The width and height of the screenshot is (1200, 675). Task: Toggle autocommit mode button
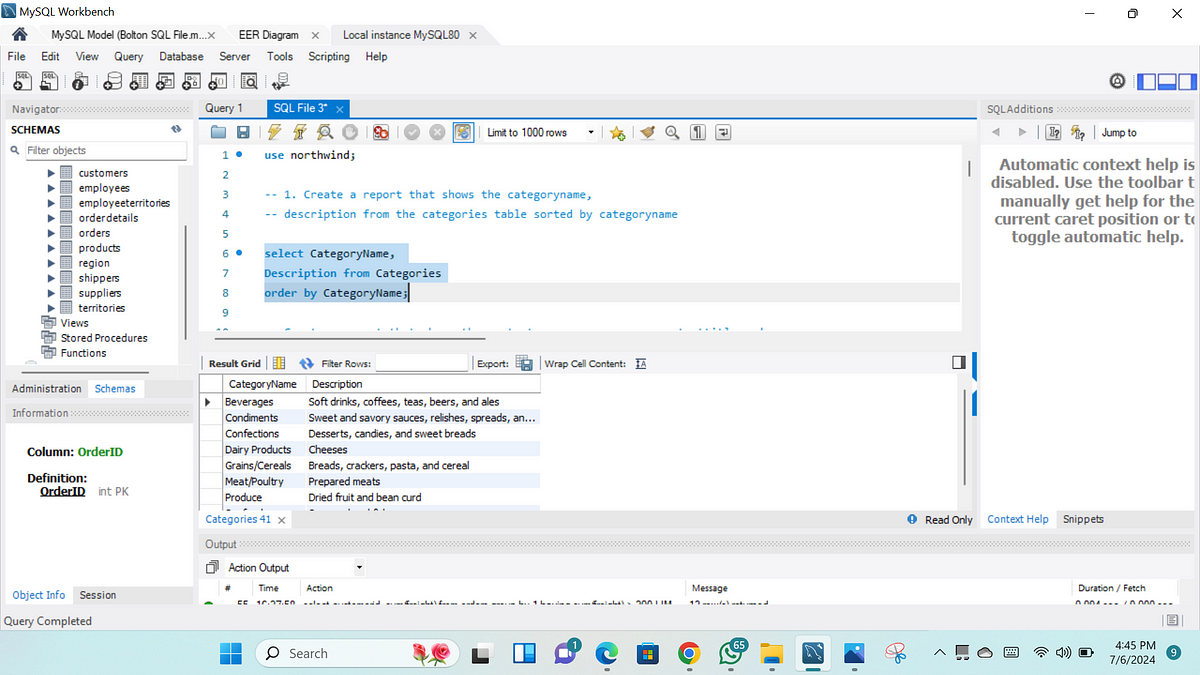click(463, 132)
